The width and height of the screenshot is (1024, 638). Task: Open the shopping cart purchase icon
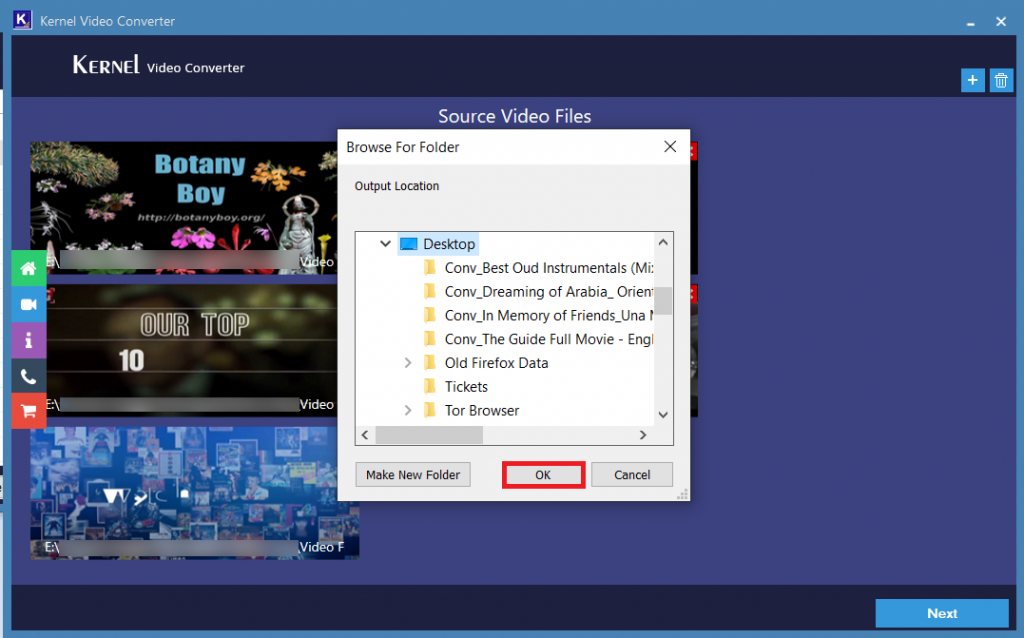point(28,411)
